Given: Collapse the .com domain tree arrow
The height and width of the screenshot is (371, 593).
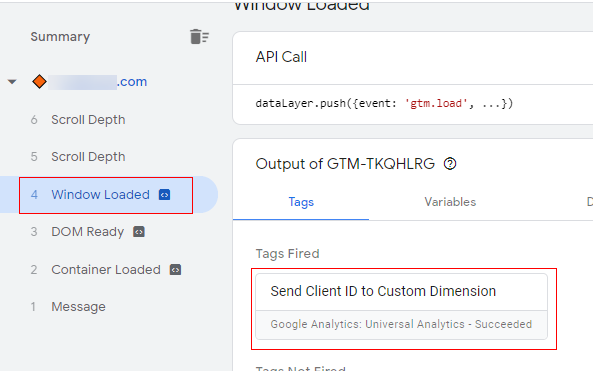Looking at the screenshot, I should [x=12, y=82].
